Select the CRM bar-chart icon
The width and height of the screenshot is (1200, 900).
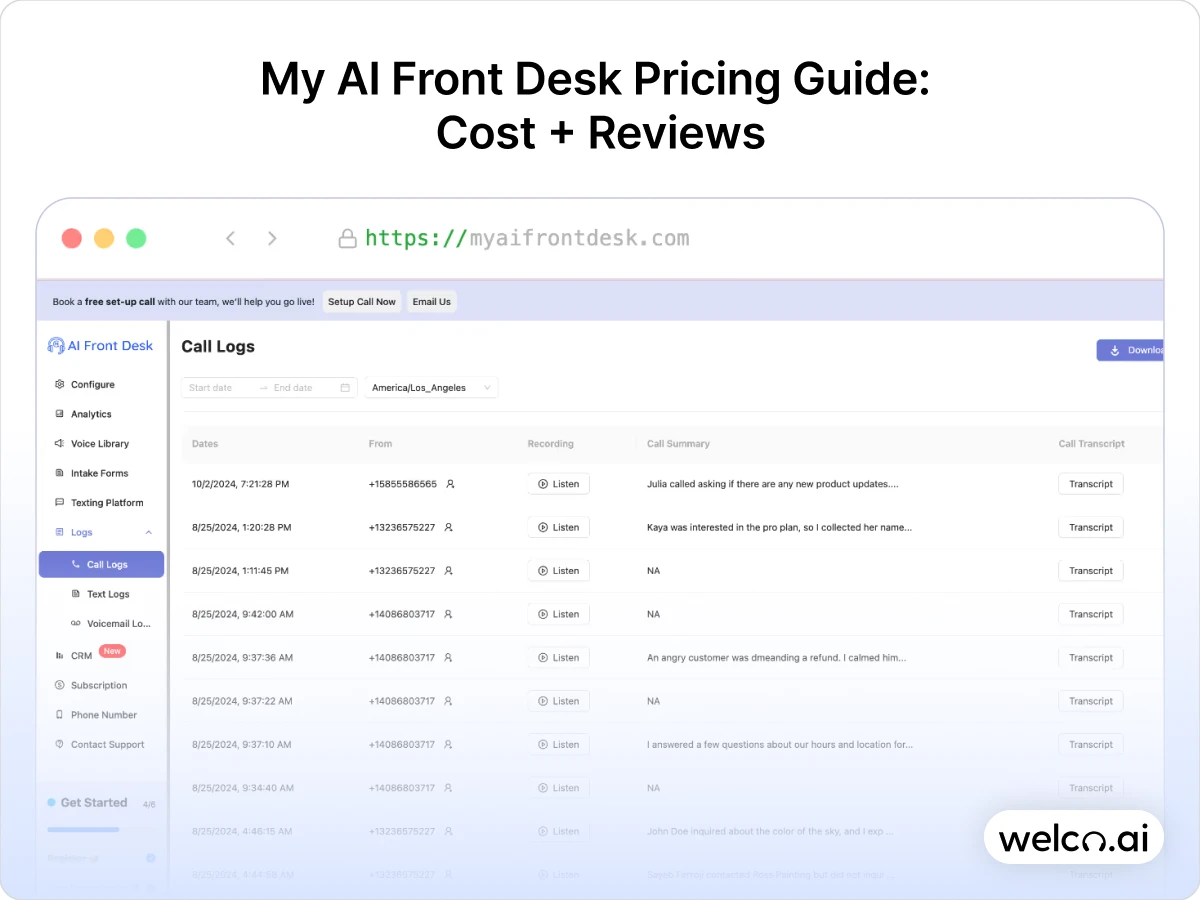tap(61, 654)
